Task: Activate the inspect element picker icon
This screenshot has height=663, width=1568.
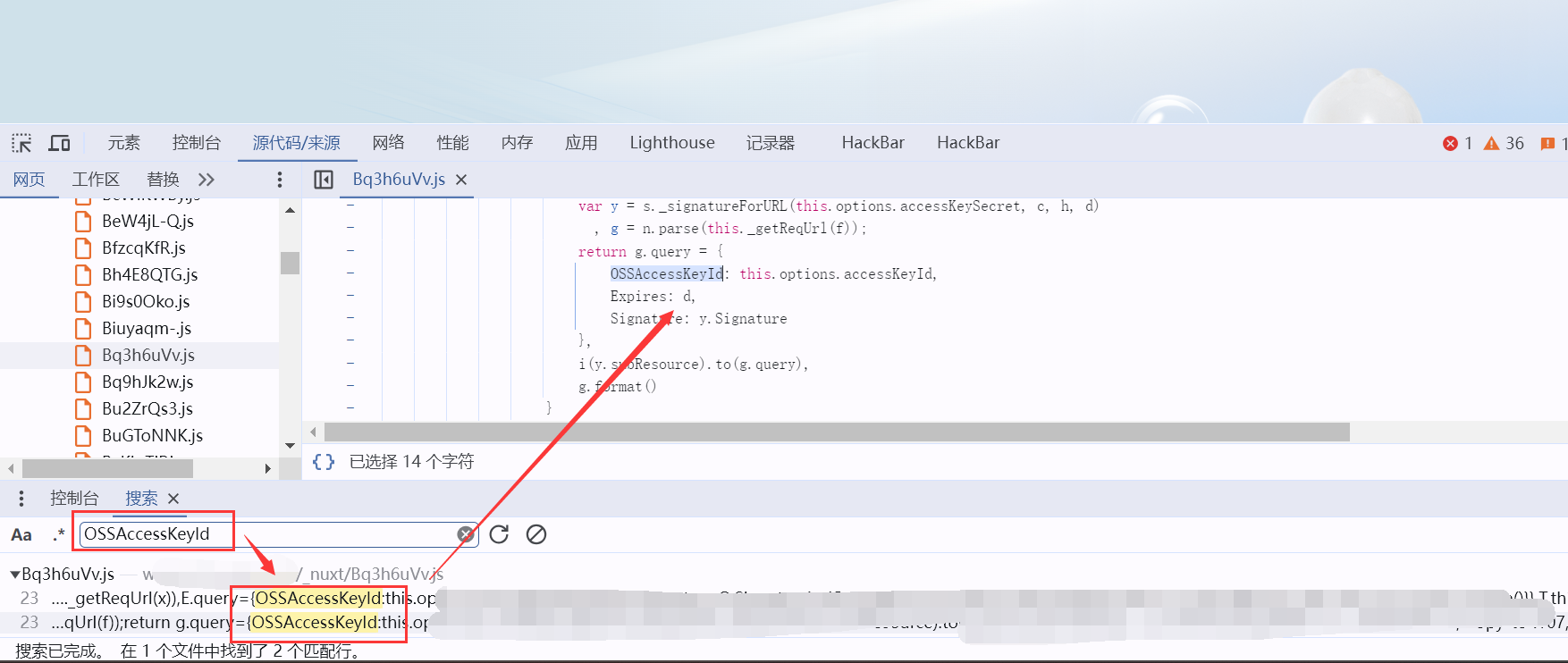Action: [21, 143]
